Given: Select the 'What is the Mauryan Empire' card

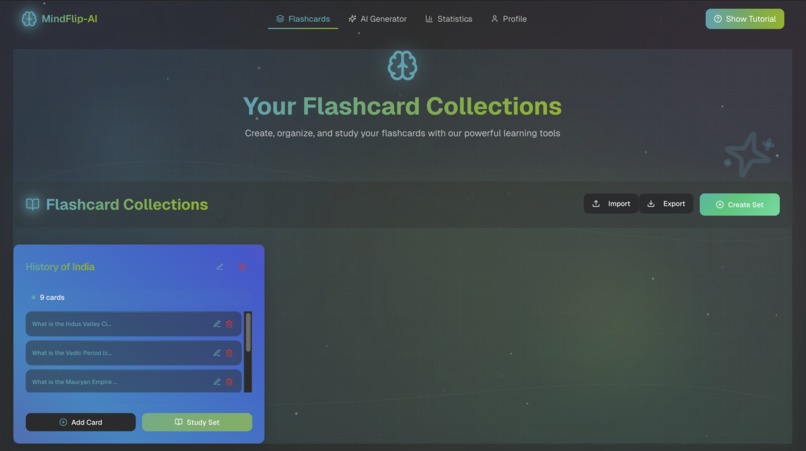Looking at the screenshot, I should click(x=134, y=381).
